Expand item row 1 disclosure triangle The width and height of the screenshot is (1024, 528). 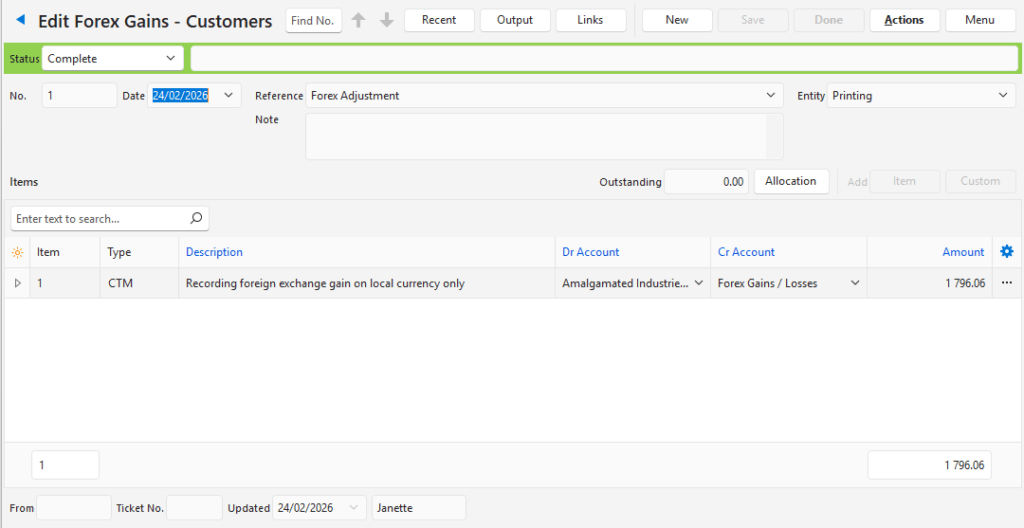(17, 284)
